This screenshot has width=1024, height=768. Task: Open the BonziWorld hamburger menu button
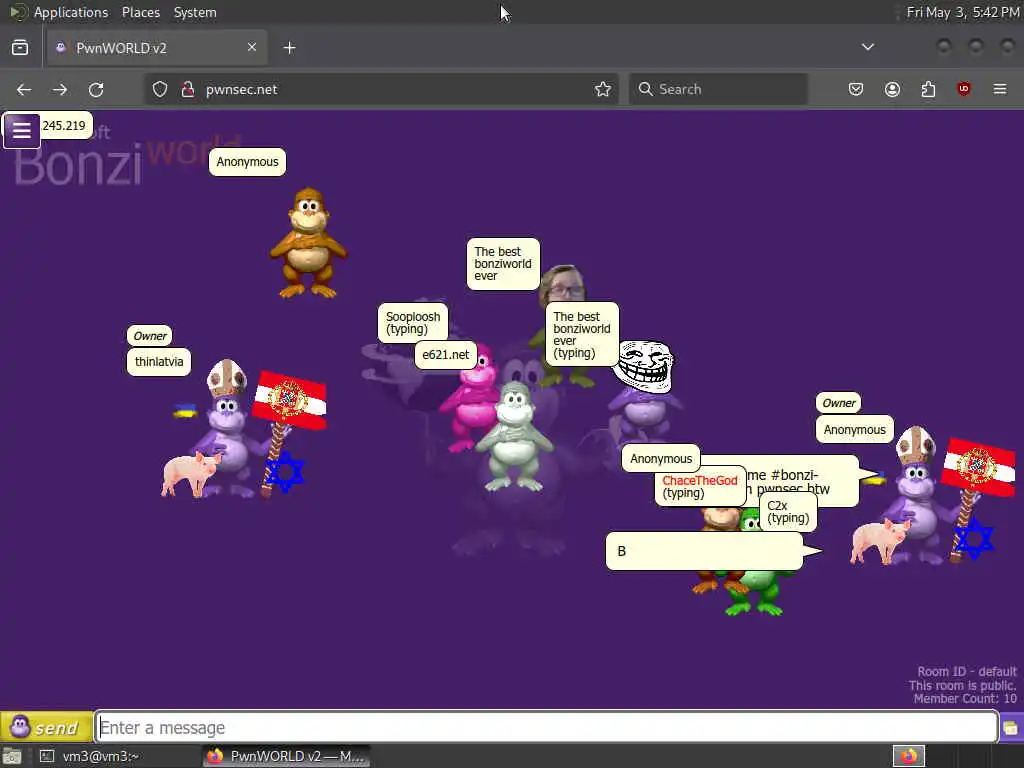(22, 131)
